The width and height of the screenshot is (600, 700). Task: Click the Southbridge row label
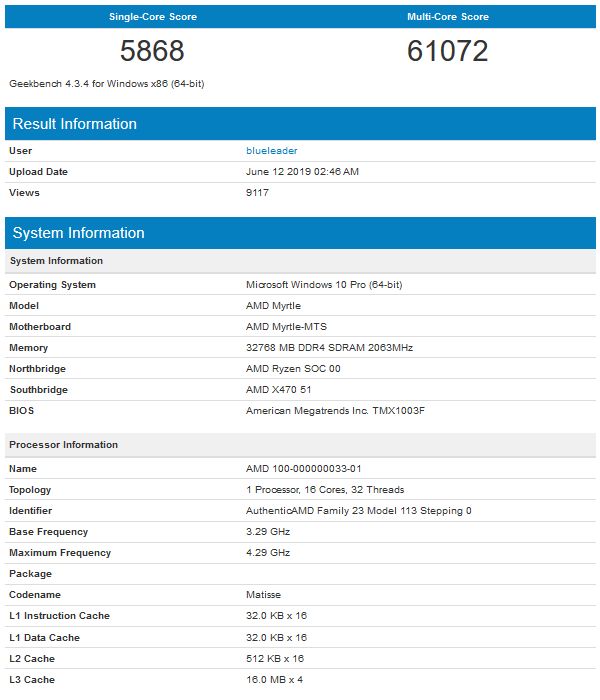39,390
